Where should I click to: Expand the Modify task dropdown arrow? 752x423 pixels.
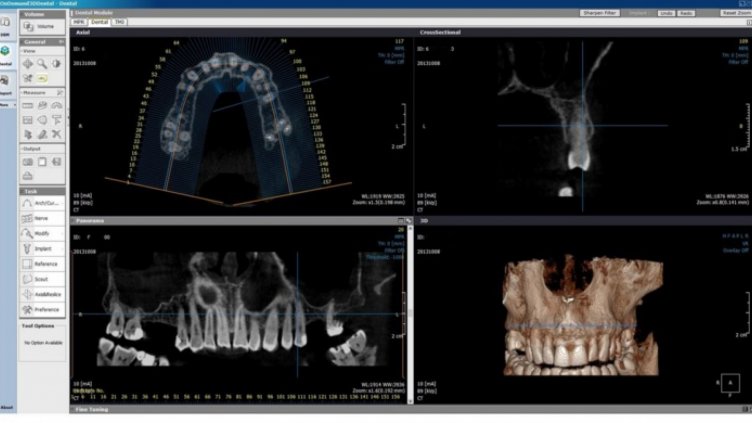click(62, 234)
